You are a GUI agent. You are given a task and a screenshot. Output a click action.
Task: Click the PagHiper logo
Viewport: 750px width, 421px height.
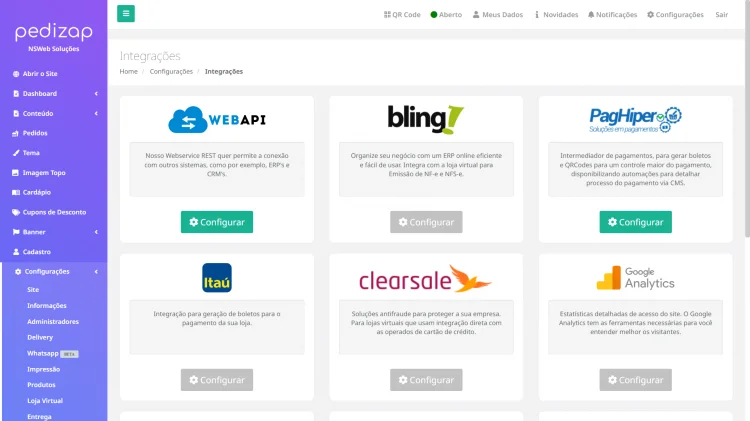click(x=635, y=120)
